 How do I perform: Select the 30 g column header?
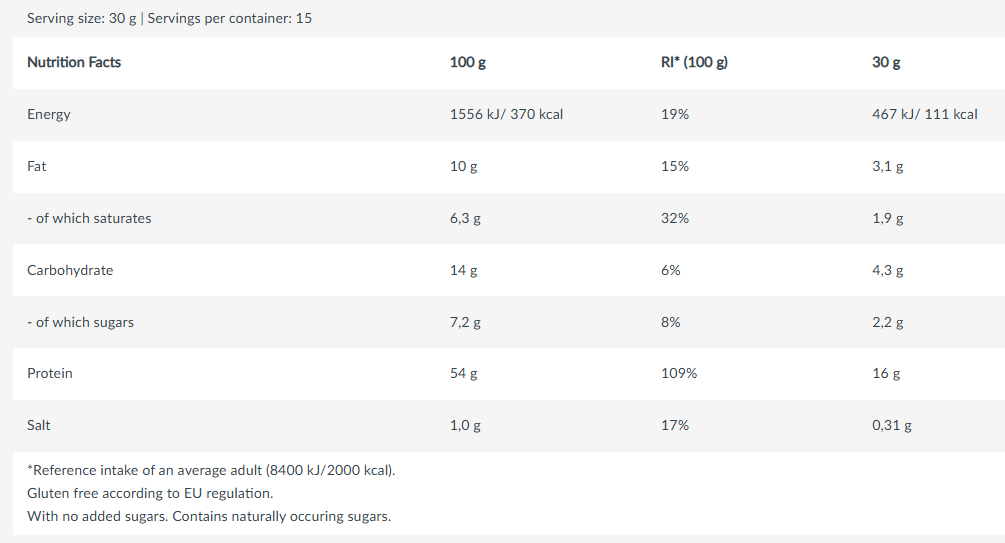886,62
